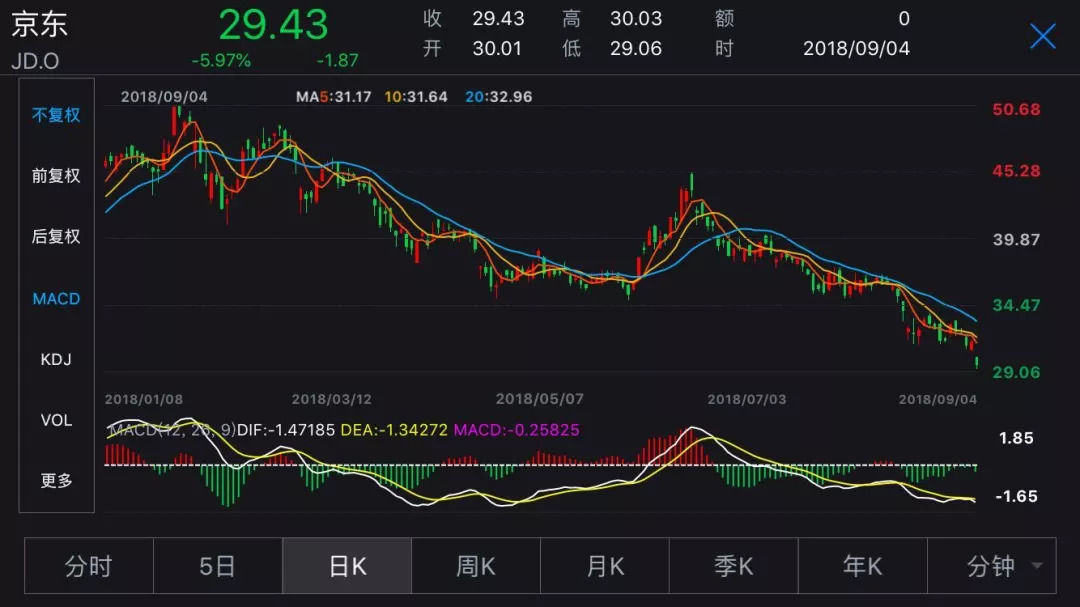Show the VOL volume indicator
1080x607 pixels.
55,421
